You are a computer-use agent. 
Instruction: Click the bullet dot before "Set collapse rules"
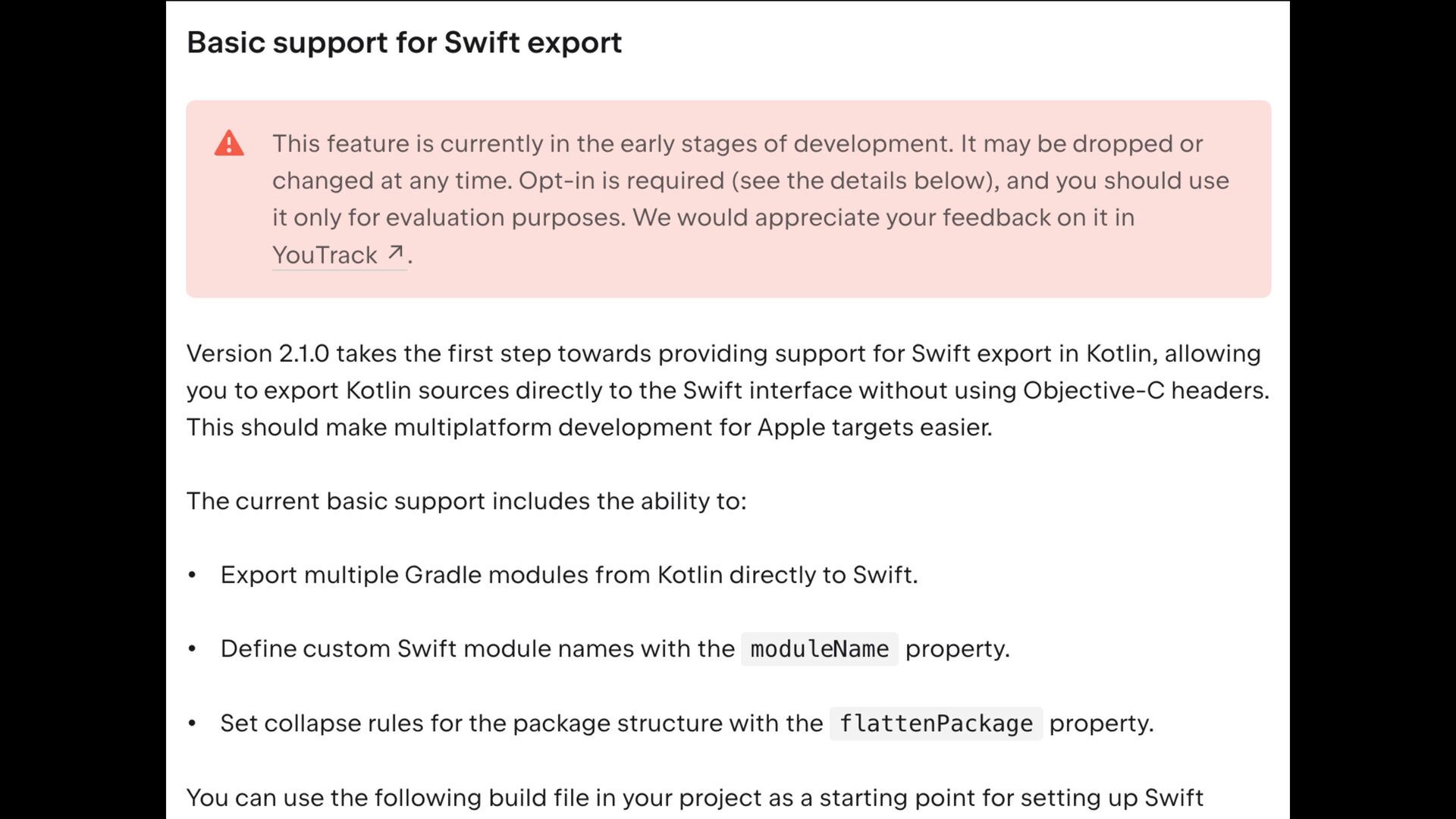[x=193, y=723]
